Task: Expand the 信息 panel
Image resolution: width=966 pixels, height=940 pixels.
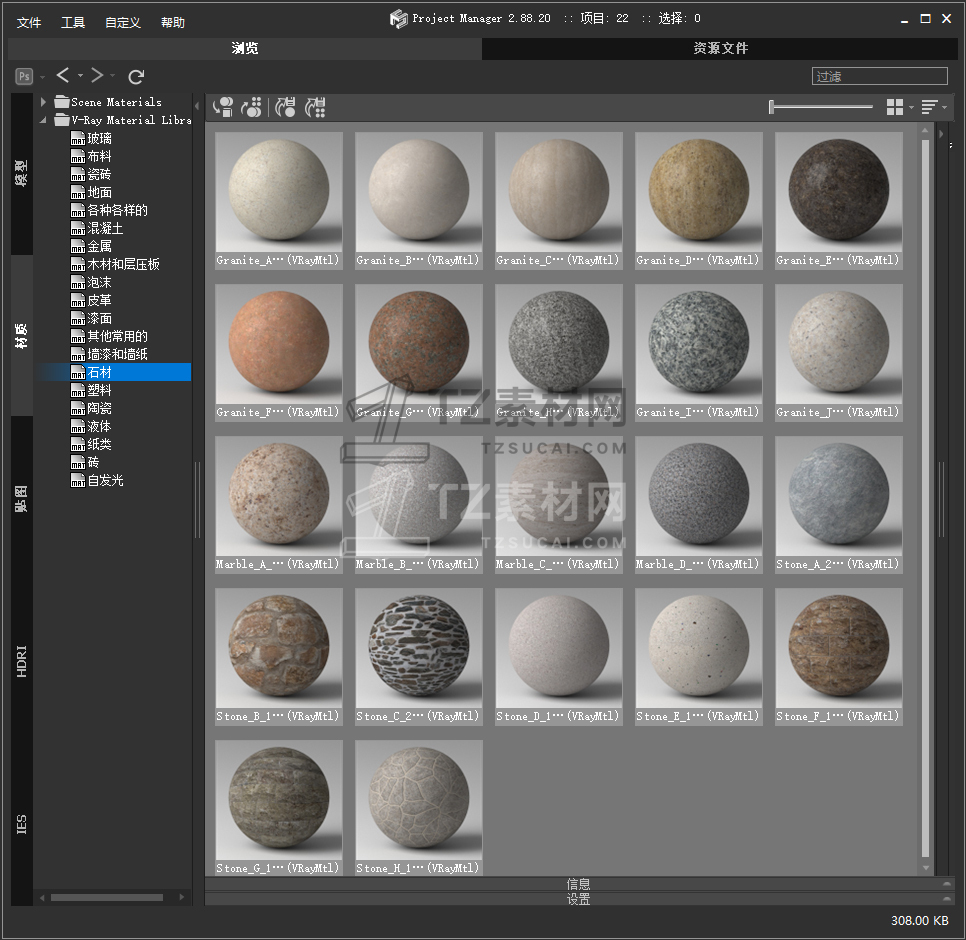Action: pos(577,884)
